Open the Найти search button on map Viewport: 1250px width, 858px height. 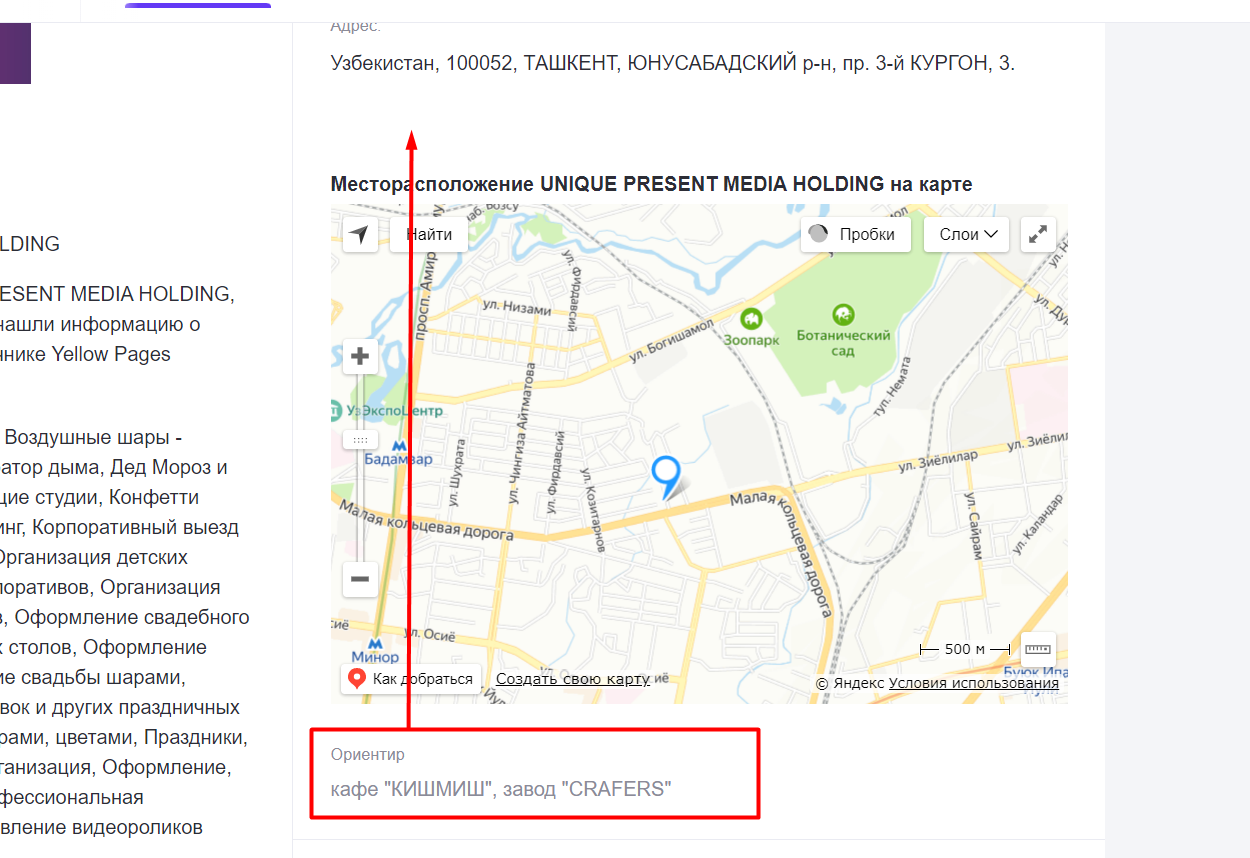tap(429, 235)
